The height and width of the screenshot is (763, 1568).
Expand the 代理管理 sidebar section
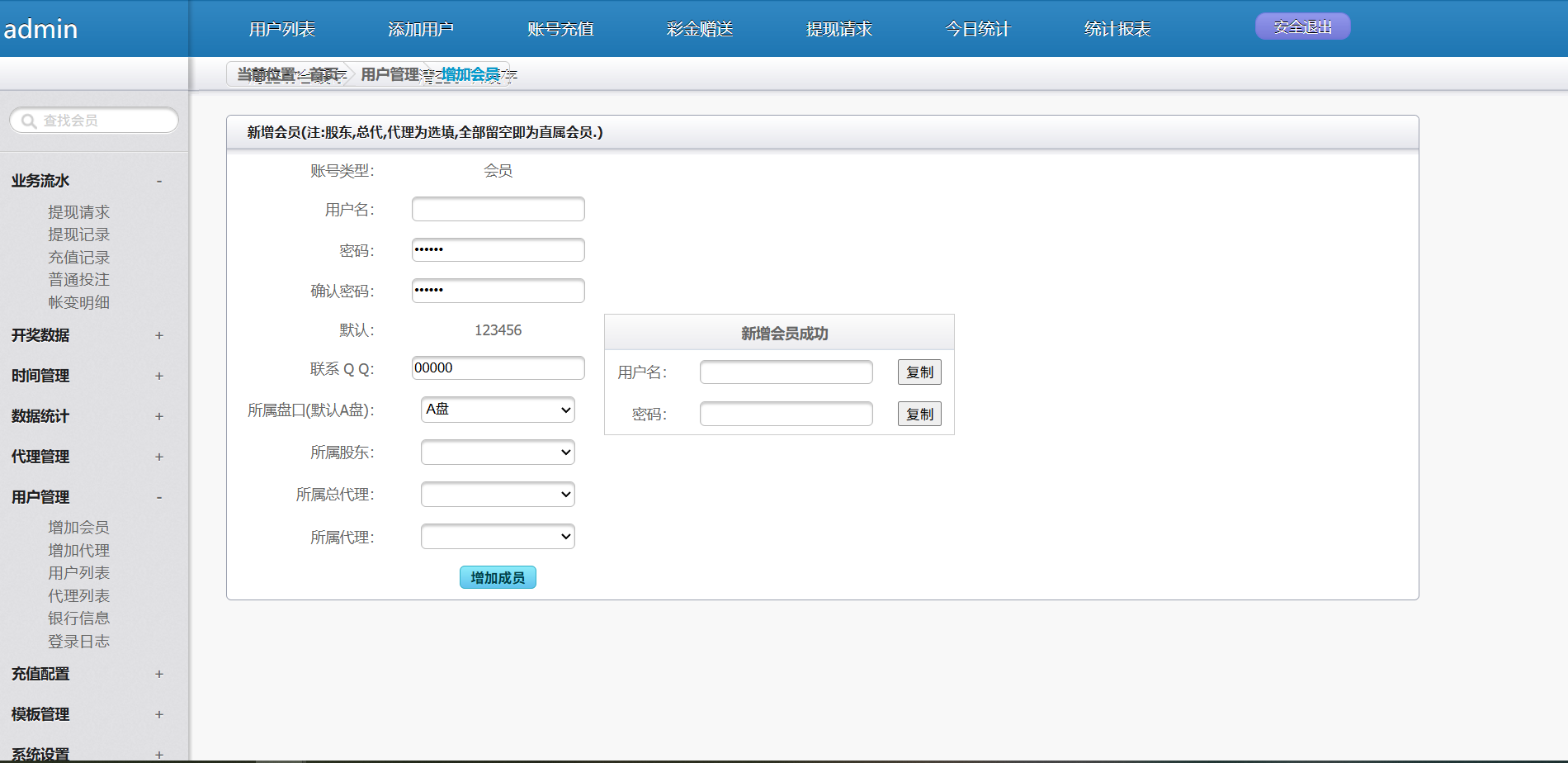pyautogui.click(x=159, y=457)
